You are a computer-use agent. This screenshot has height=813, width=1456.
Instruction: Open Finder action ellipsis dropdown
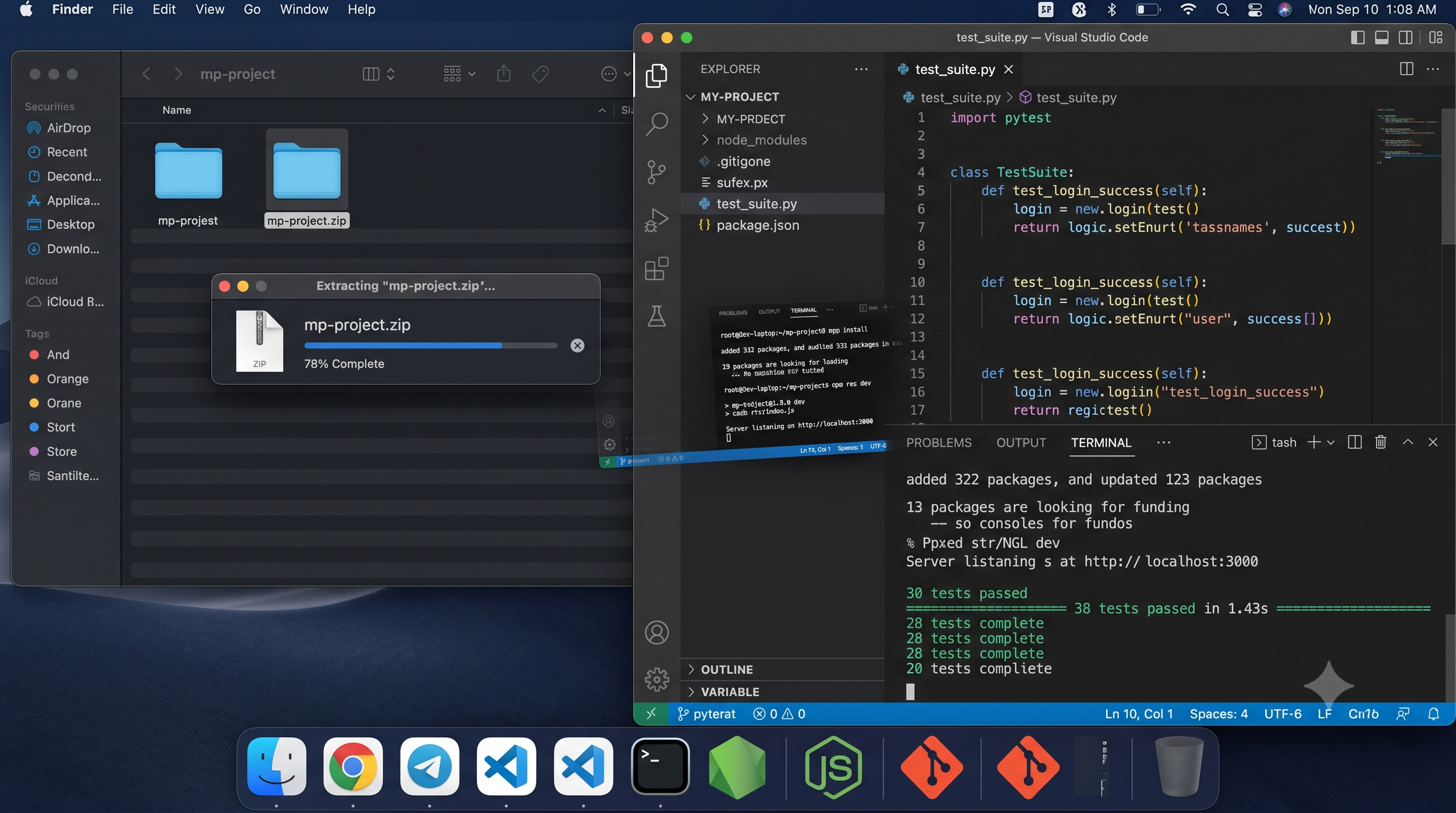pos(615,74)
